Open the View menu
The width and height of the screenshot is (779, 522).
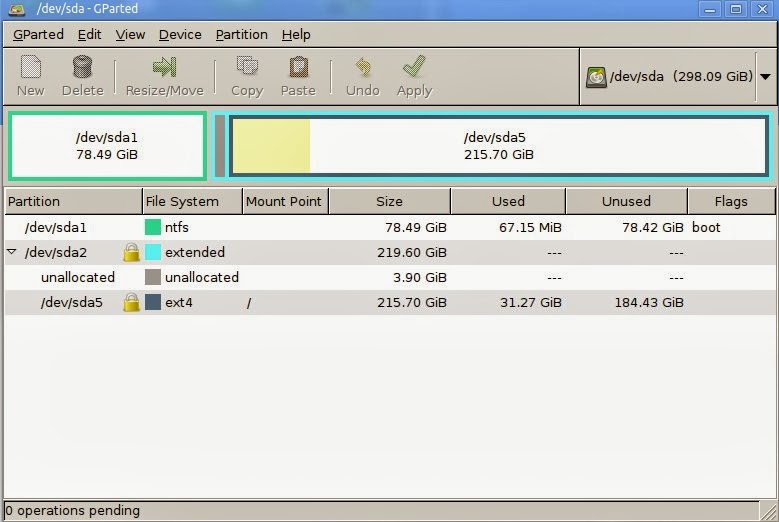coord(130,34)
